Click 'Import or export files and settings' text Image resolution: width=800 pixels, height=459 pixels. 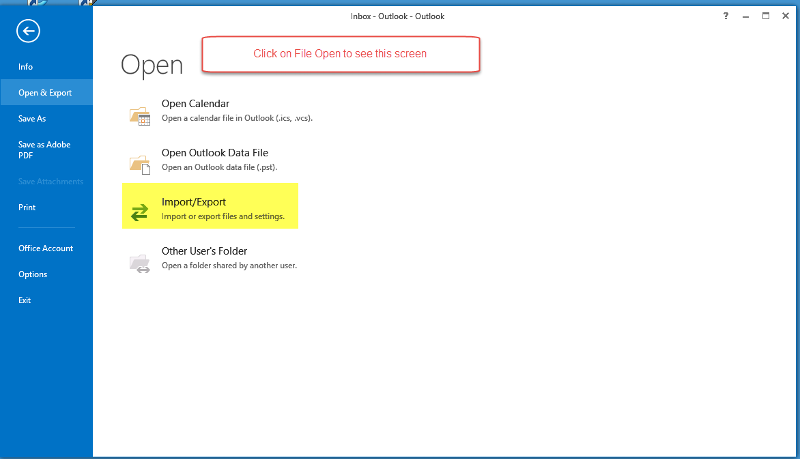[x=223, y=216]
